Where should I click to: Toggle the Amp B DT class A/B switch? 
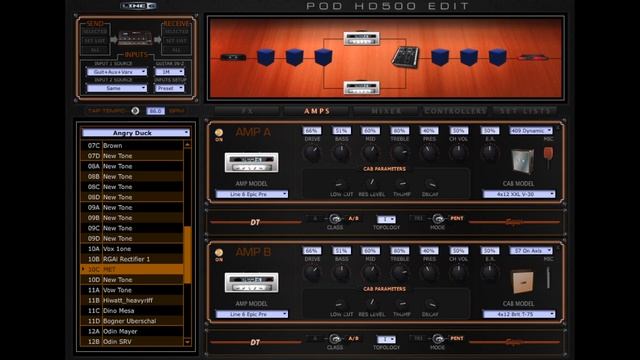(x=335, y=339)
